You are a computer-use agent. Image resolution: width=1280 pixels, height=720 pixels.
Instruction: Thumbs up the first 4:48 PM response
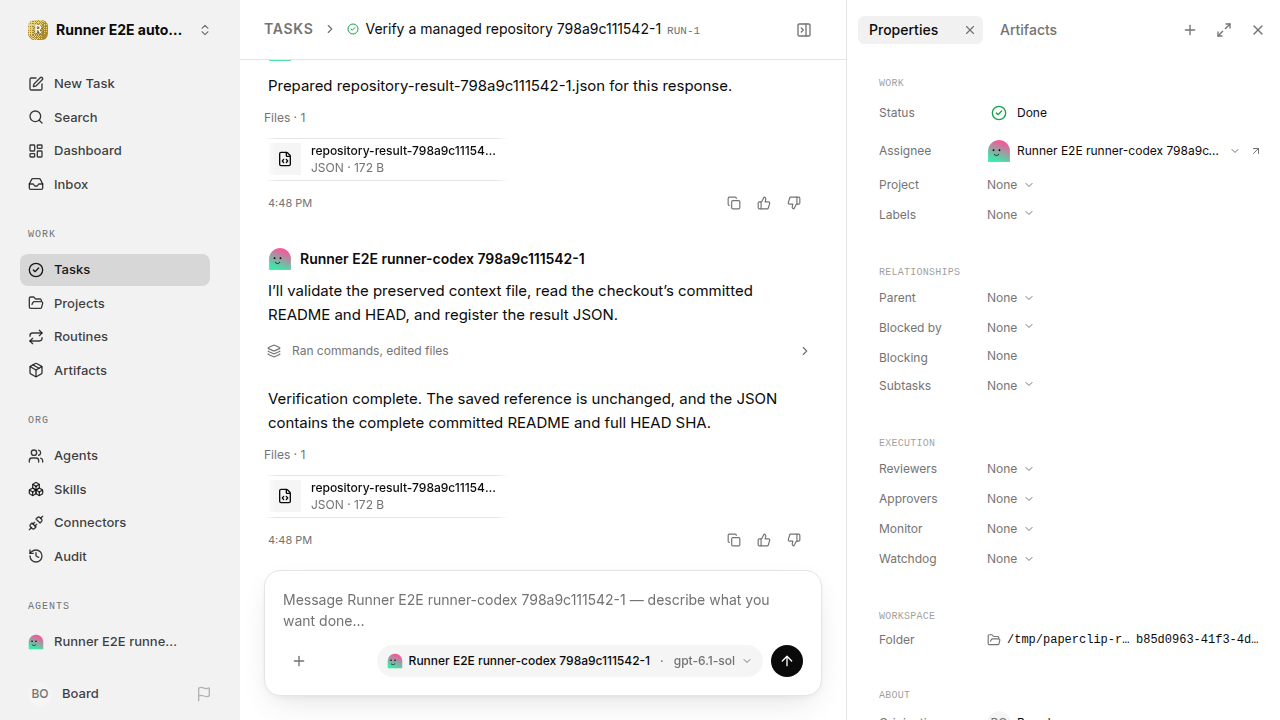pos(764,203)
